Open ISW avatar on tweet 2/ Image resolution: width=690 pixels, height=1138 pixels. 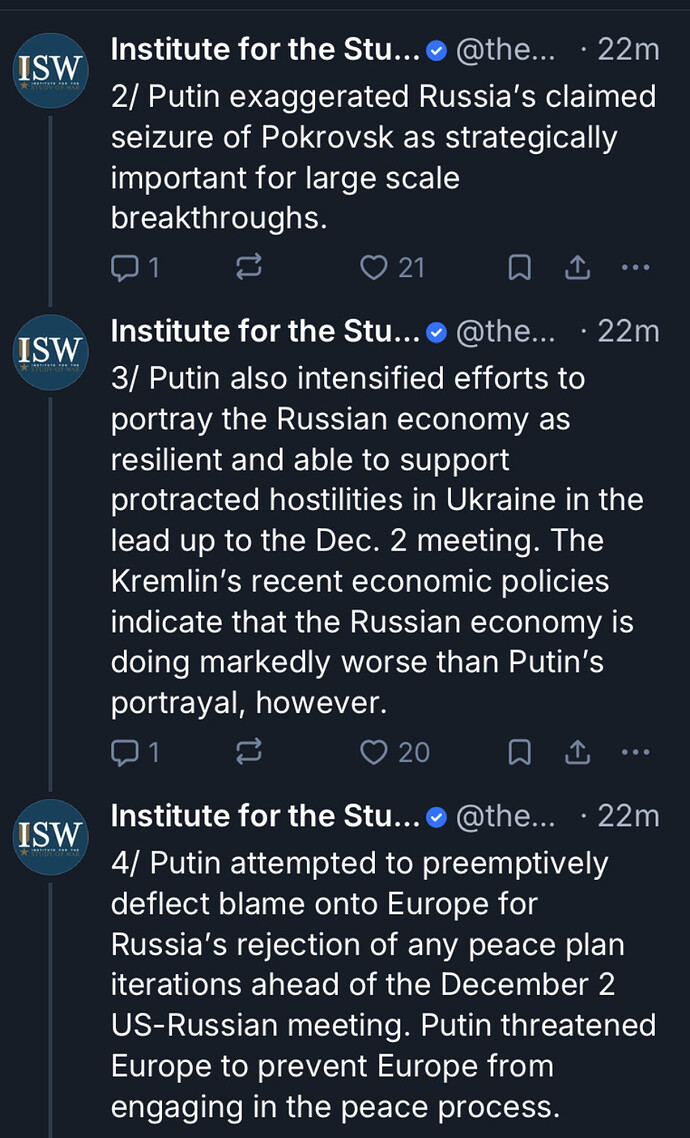tap(51, 70)
